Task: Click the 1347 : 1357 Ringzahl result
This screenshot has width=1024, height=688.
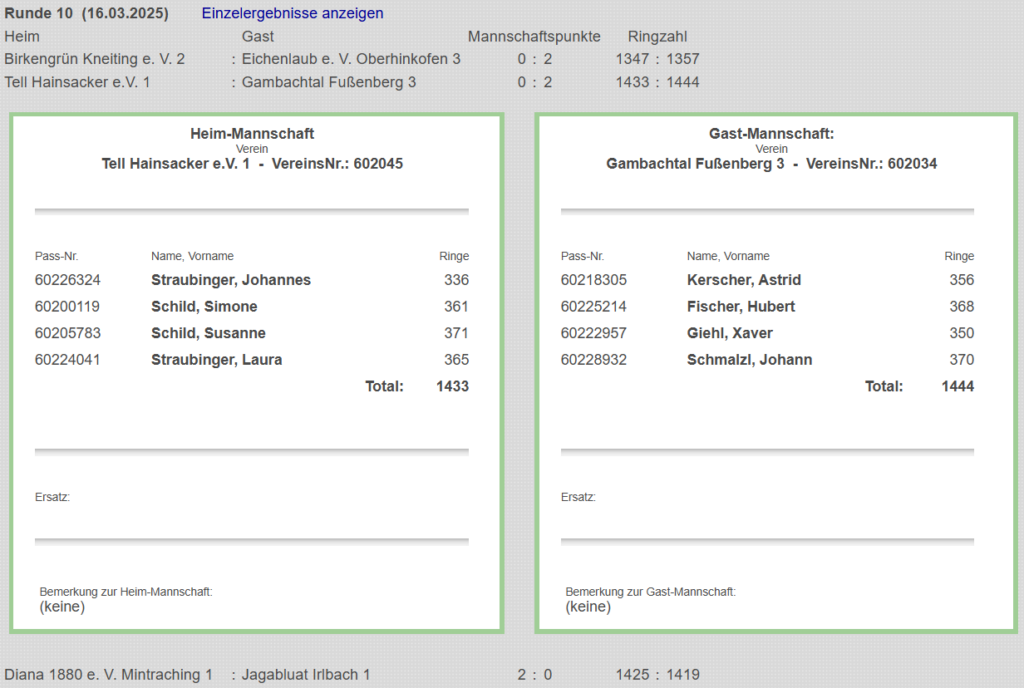Action: (x=657, y=59)
